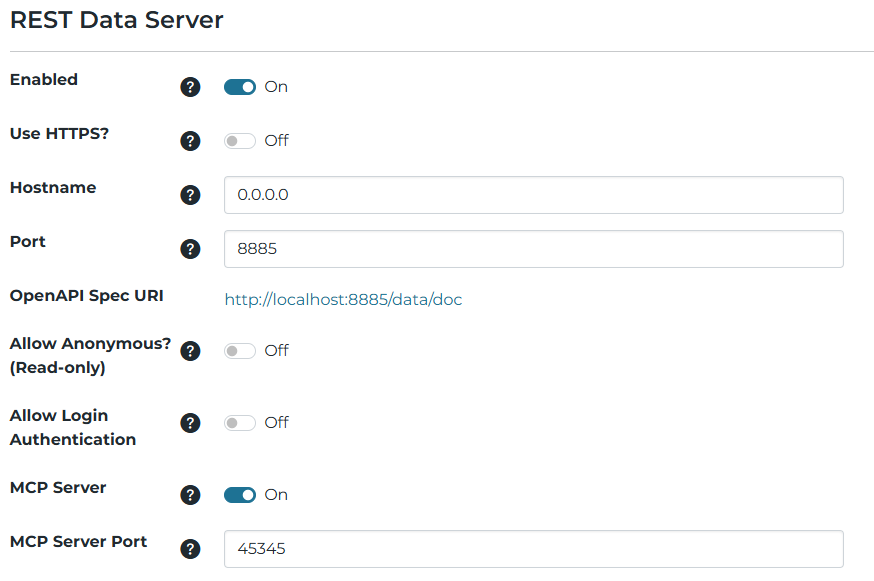Open help icon for Enabled setting
Viewport: 874px width, 581px height.
(x=190, y=87)
